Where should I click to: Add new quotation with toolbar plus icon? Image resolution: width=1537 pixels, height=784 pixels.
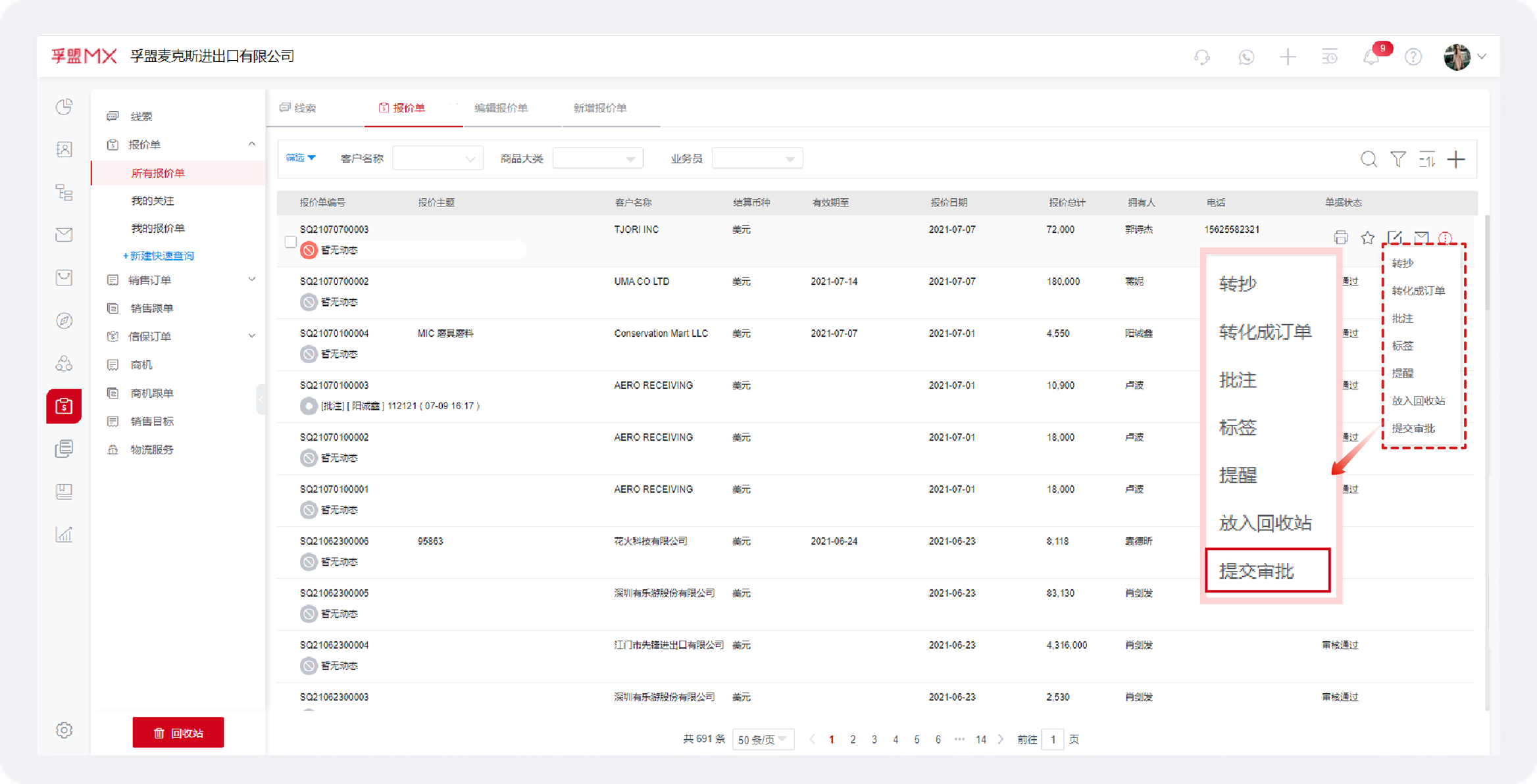pyautogui.click(x=1456, y=159)
